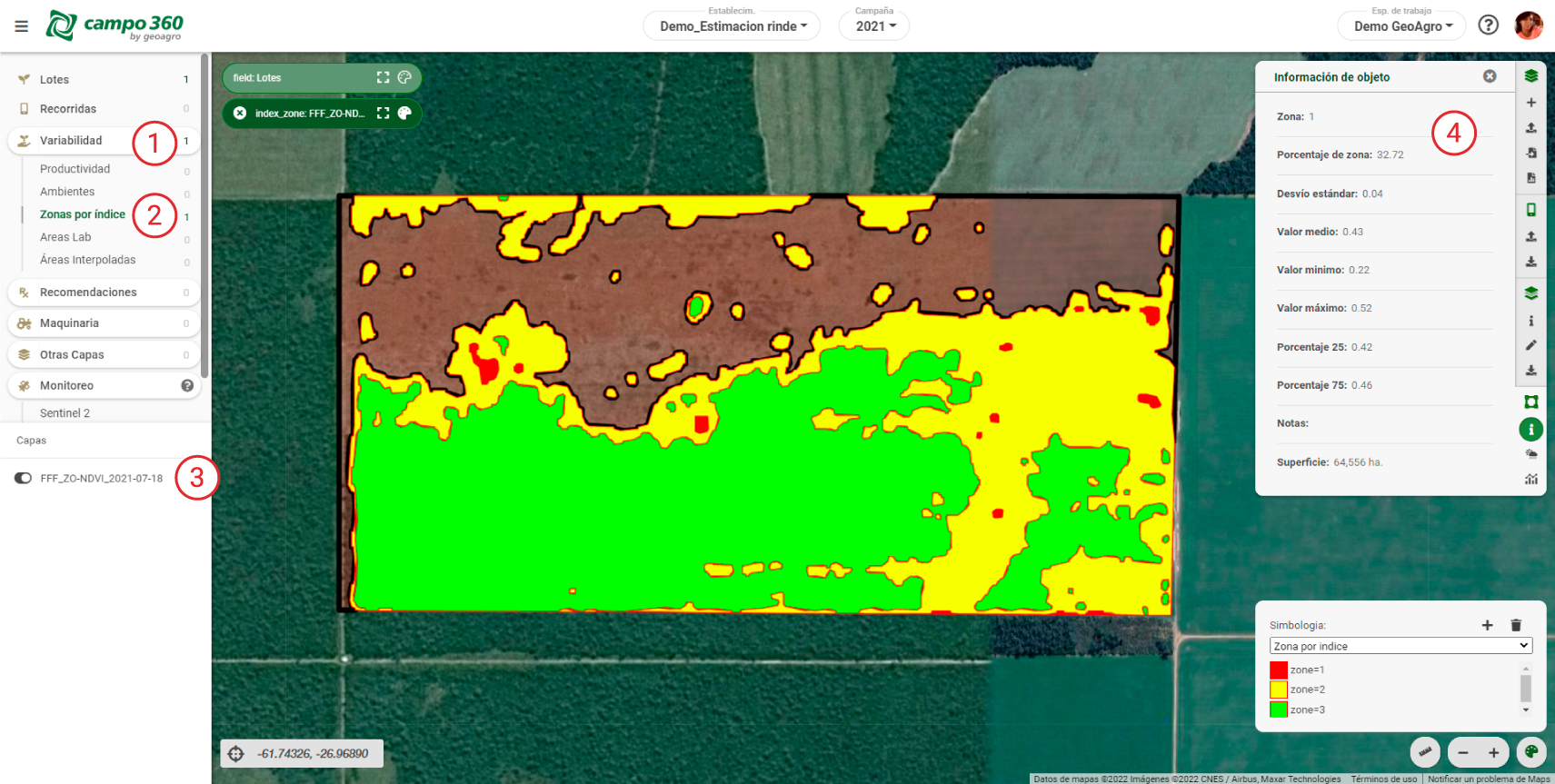Expand the Lotes section
Viewport: 1555px width, 784px height.
pos(104,80)
